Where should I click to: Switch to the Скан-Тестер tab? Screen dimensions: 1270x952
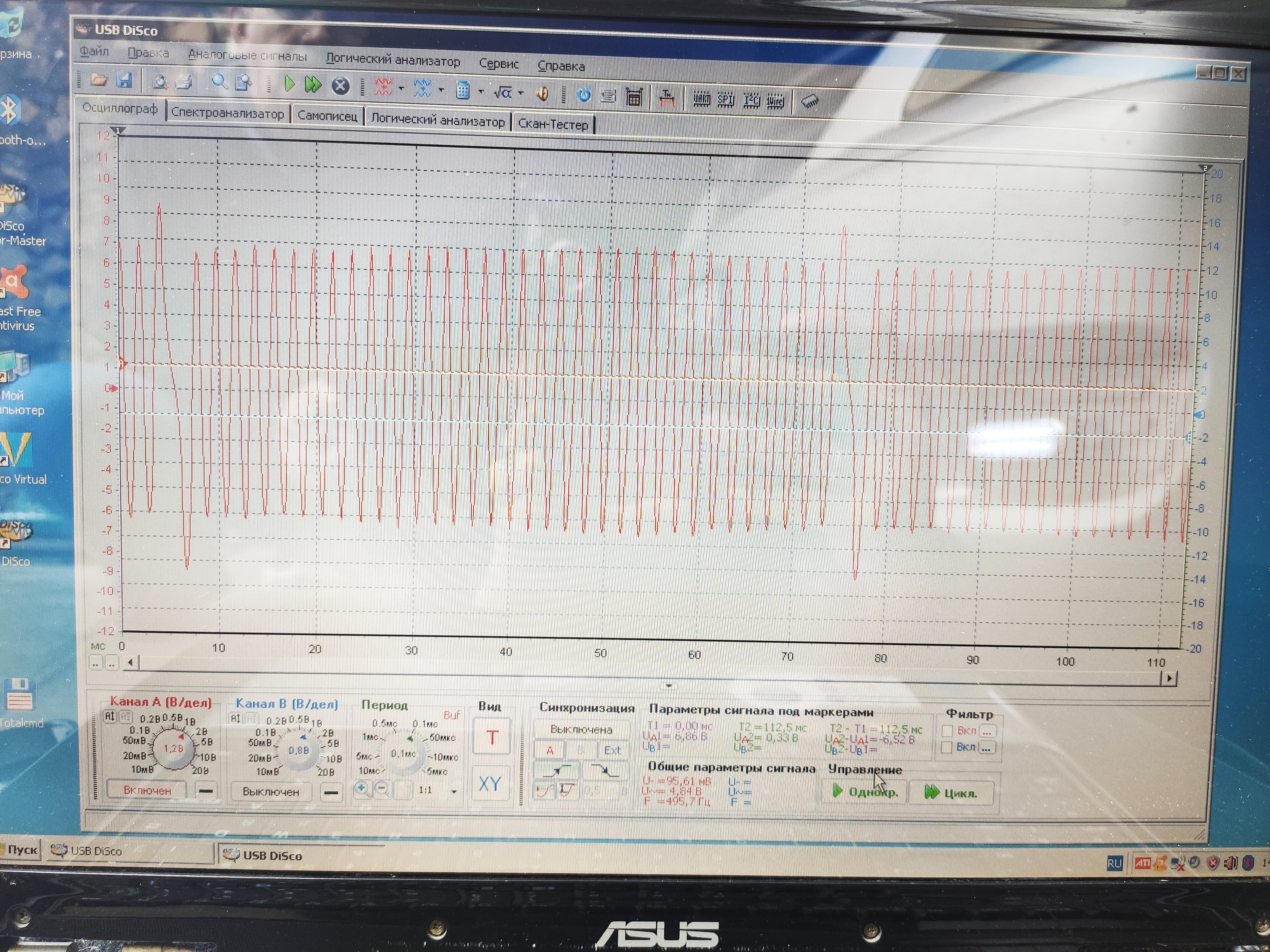coord(553,124)
